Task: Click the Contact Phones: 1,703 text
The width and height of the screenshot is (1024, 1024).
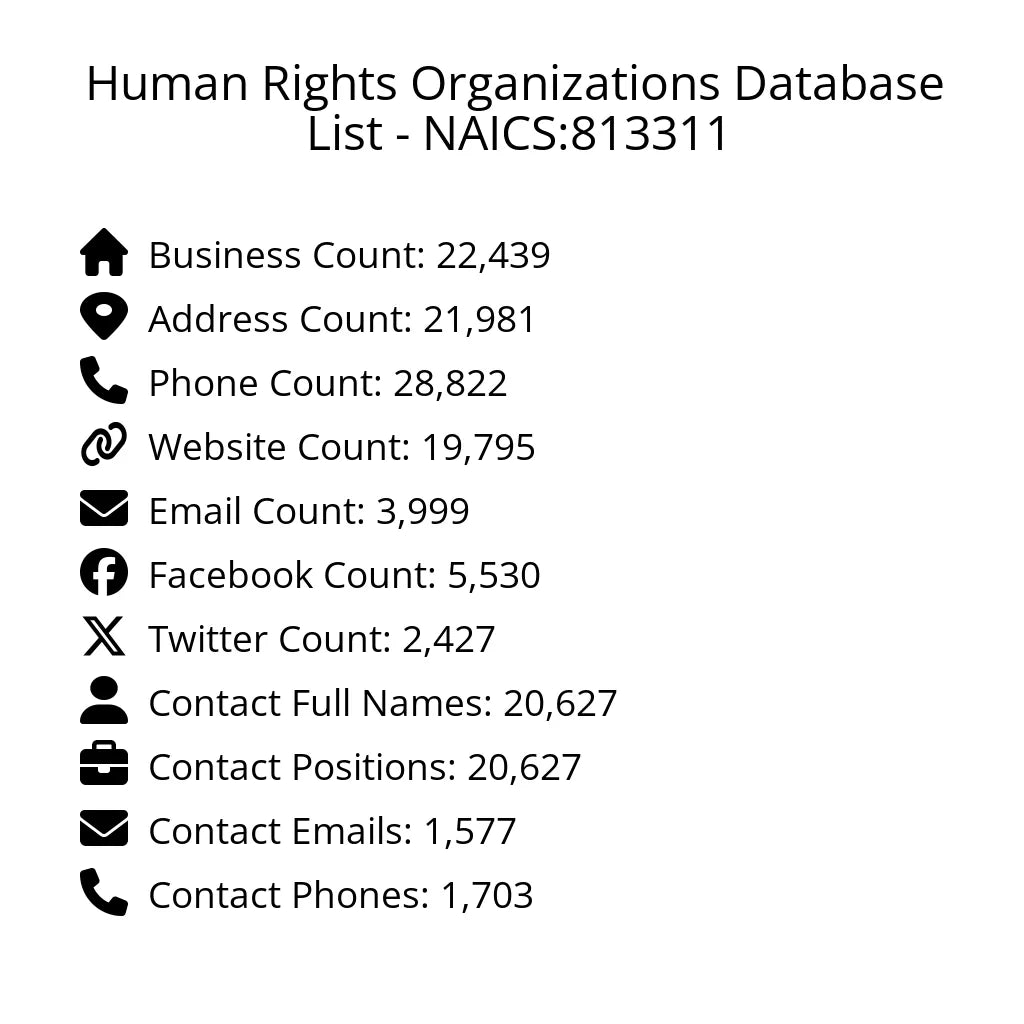Action: [341, 896]
